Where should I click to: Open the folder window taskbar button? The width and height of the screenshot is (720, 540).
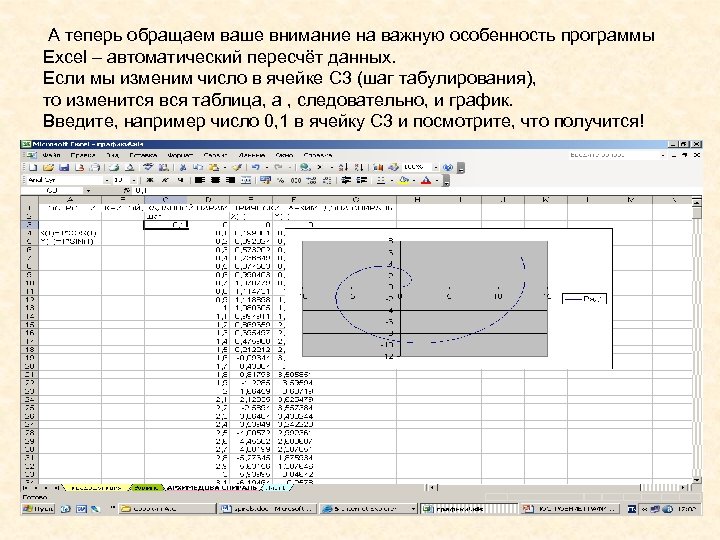pyautogui.click(x=167, y=509)
